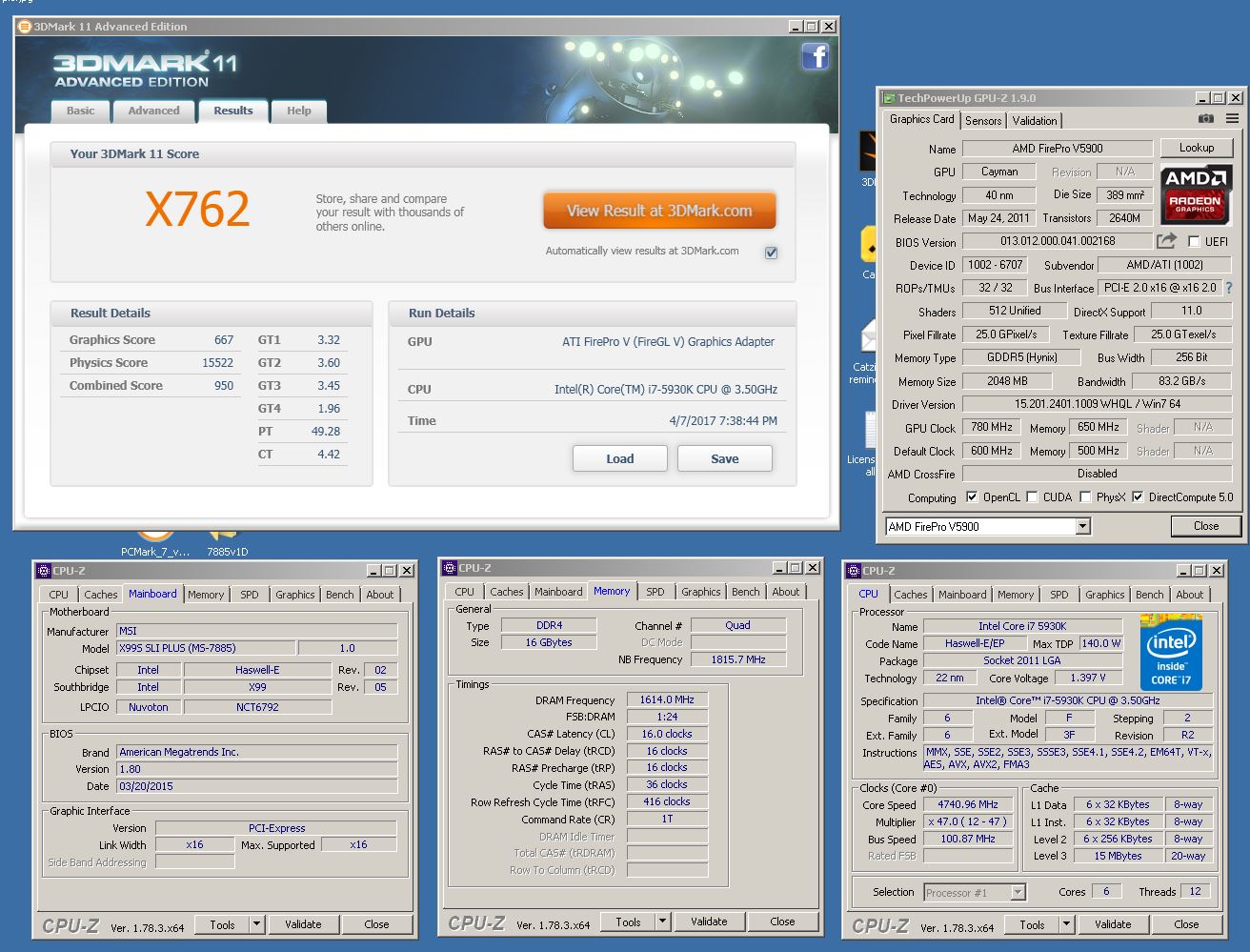This screenshot has height=952, width=1250.
Task: Toggle the CUDA checkbox
Action: (x=1032, y=497)
